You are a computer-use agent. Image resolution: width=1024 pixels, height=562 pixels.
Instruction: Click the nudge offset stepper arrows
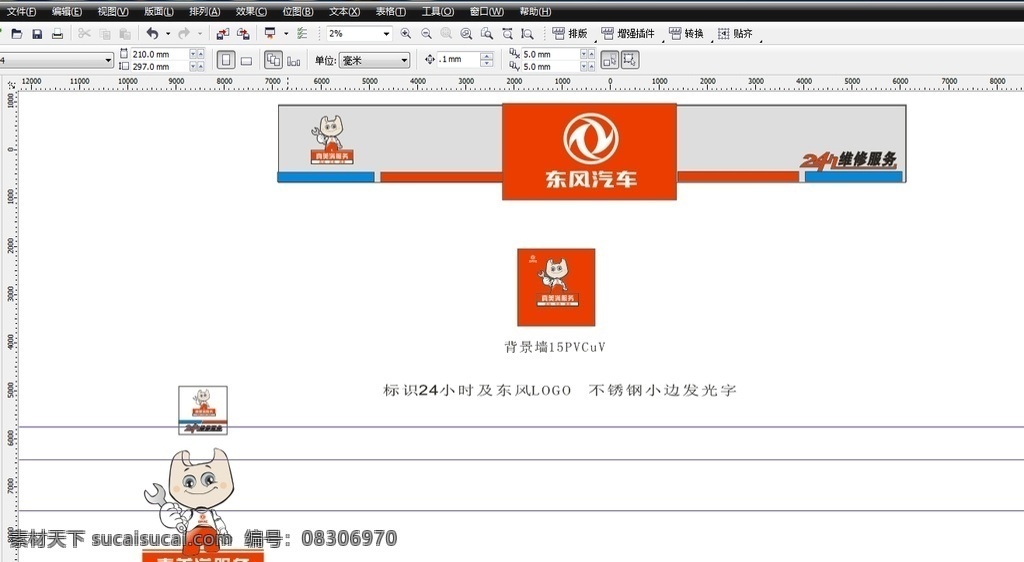tap(487, 59)
